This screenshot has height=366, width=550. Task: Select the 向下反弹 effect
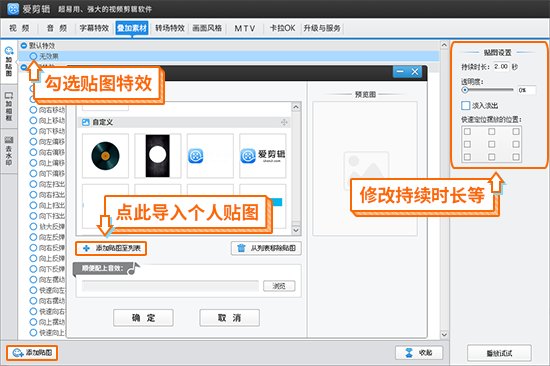pos(33,269)
